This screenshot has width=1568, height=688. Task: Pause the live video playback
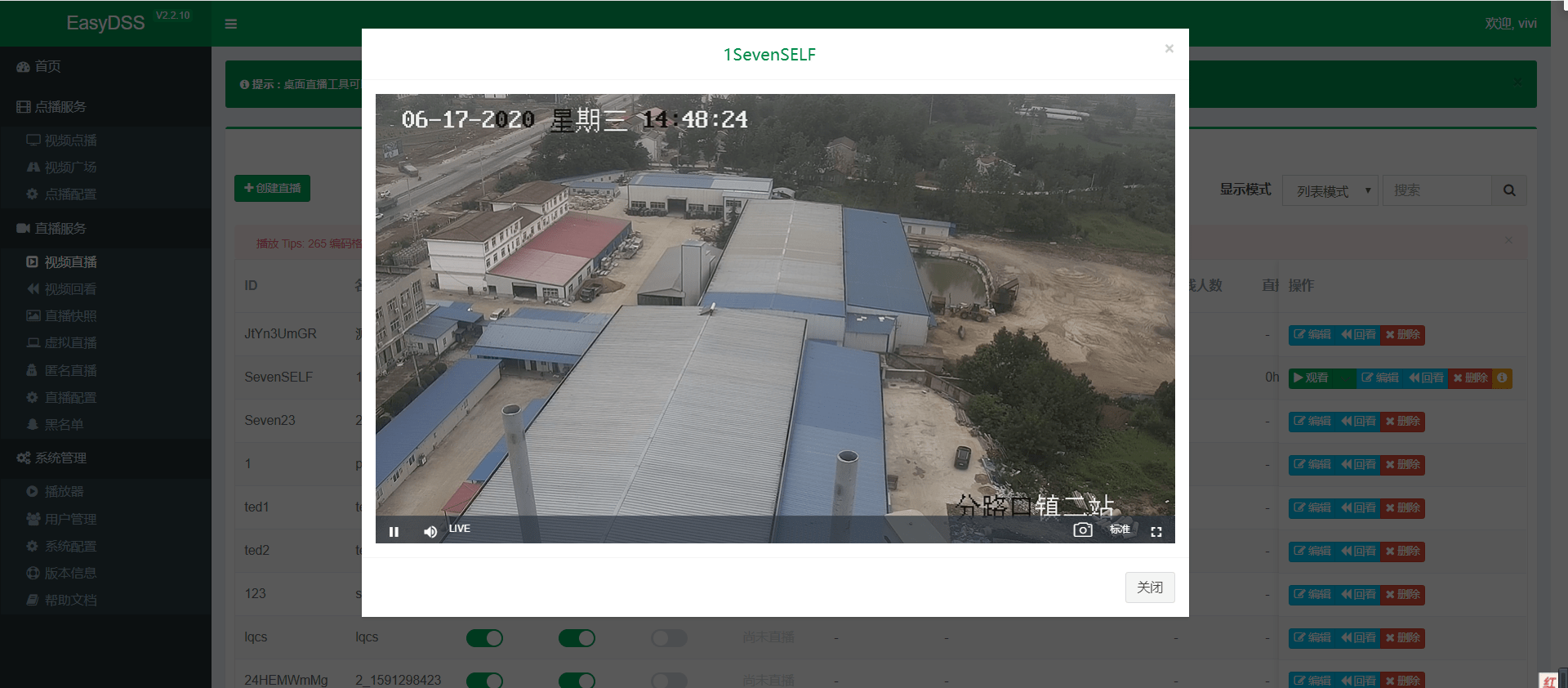pos(394,531)
